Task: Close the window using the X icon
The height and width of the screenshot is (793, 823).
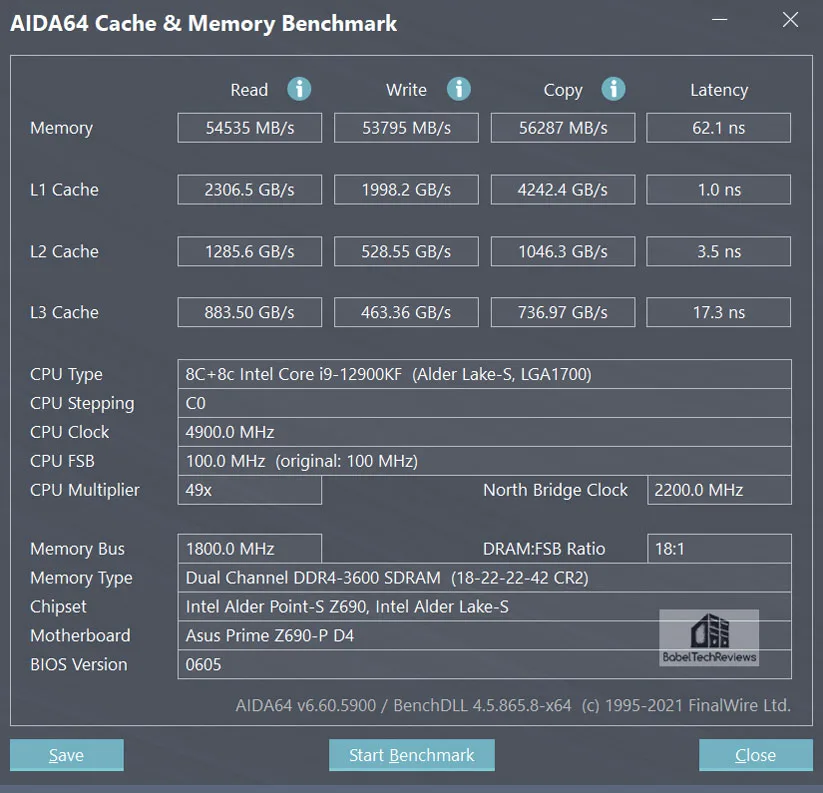Action: [790, 20]
